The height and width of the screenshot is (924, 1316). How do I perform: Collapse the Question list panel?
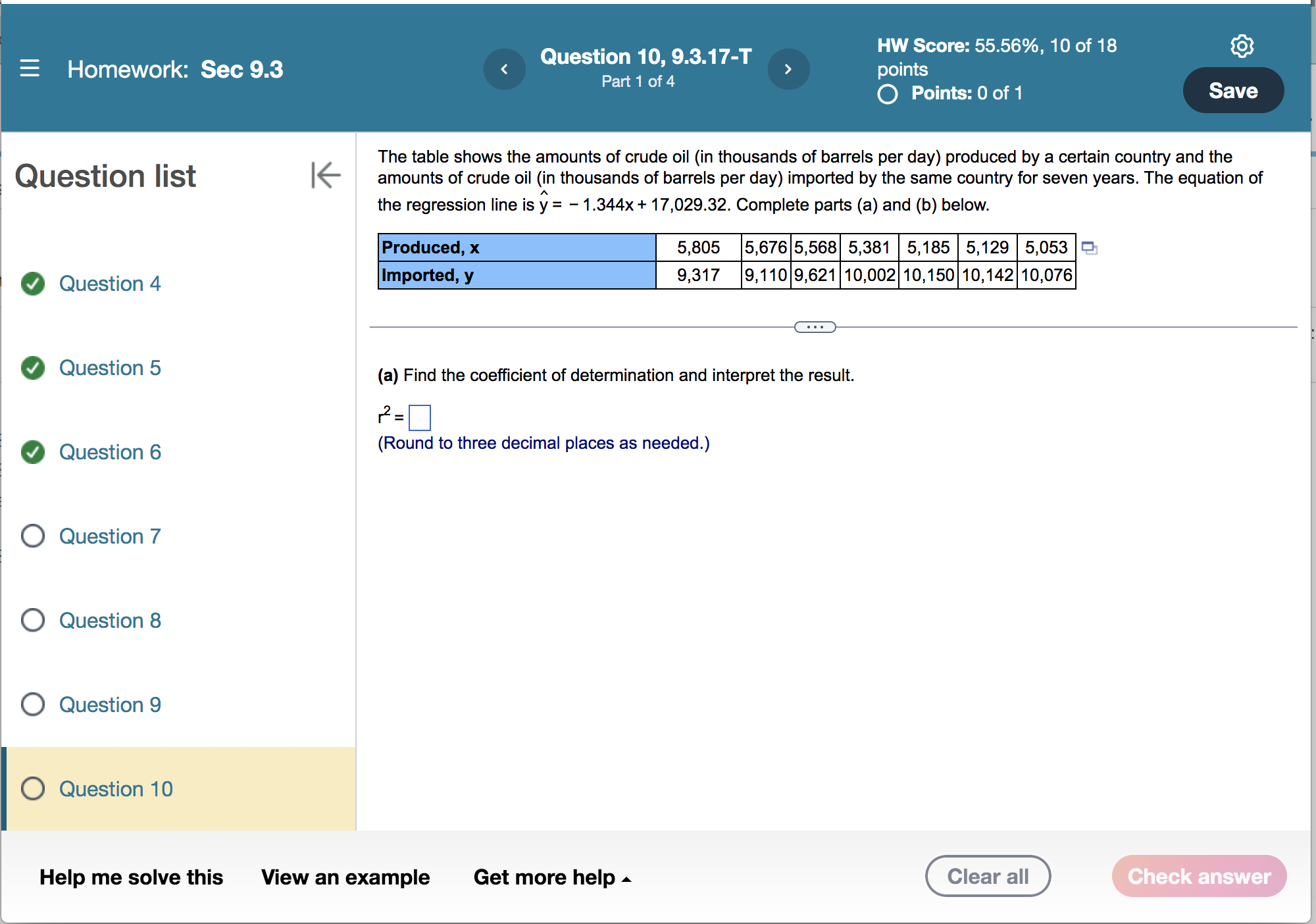326,175
